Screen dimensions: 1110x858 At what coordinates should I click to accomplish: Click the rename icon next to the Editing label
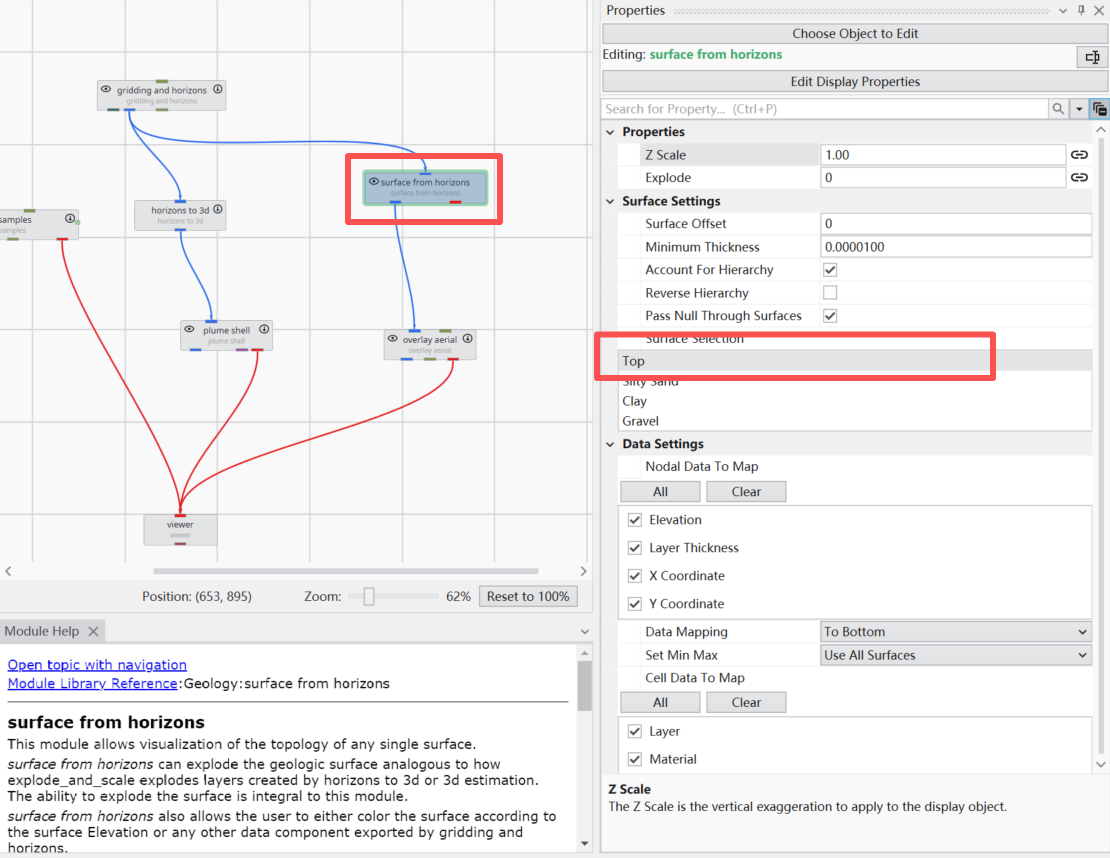tap(1092, 58)
